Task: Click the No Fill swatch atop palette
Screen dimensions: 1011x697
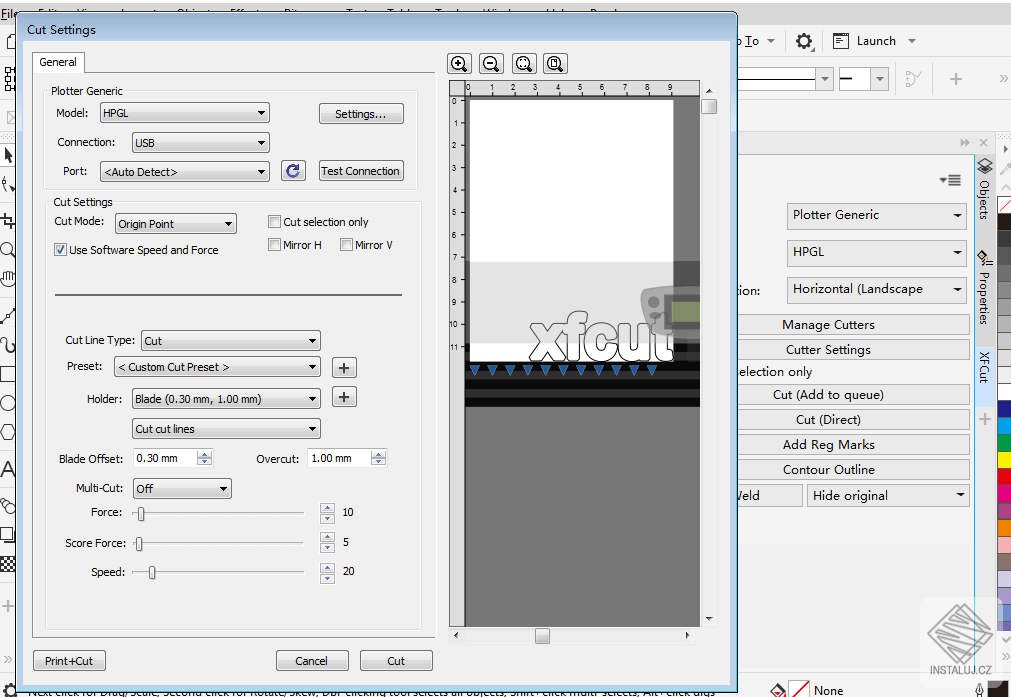Action: 1005,205
